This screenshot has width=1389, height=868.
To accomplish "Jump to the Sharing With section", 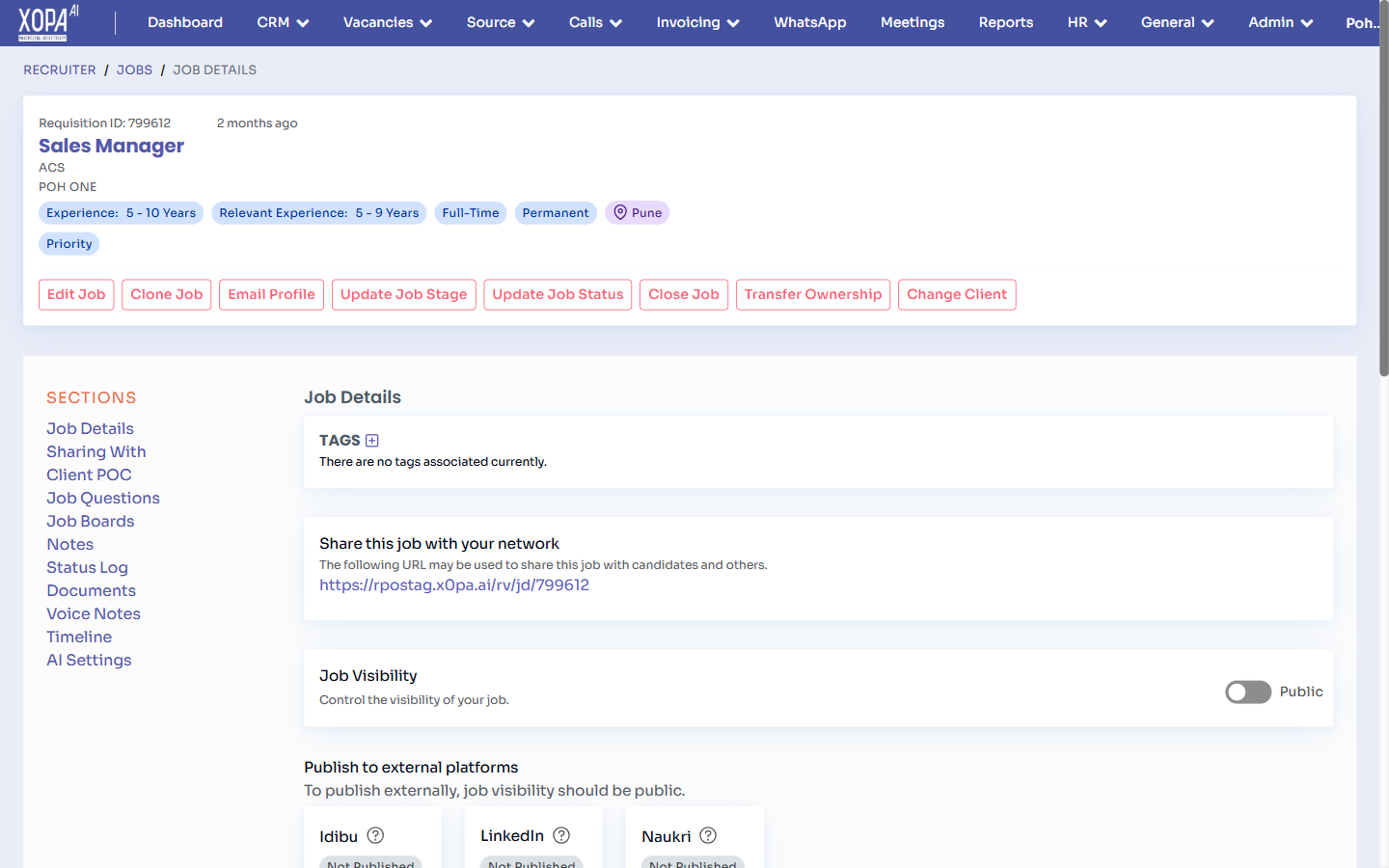I will click(x=96, y=451).
